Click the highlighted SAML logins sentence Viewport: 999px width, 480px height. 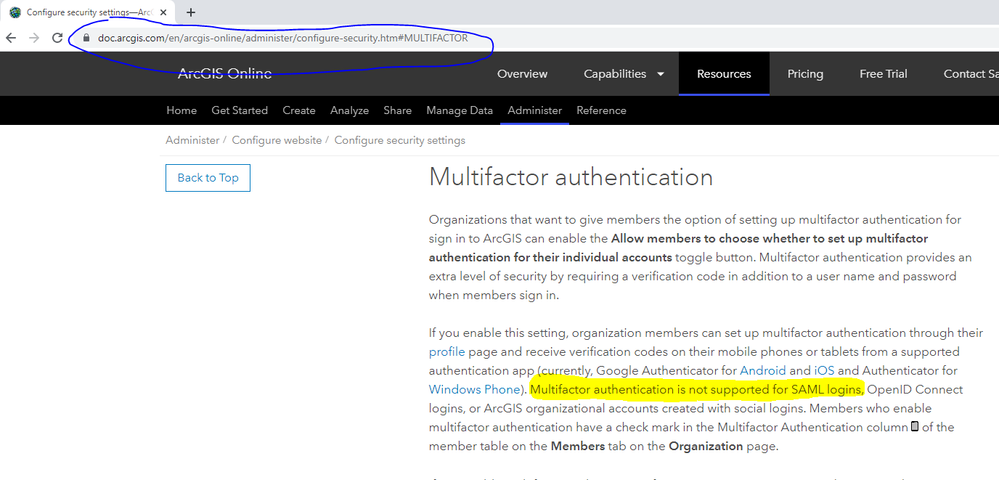pos(696,389)
